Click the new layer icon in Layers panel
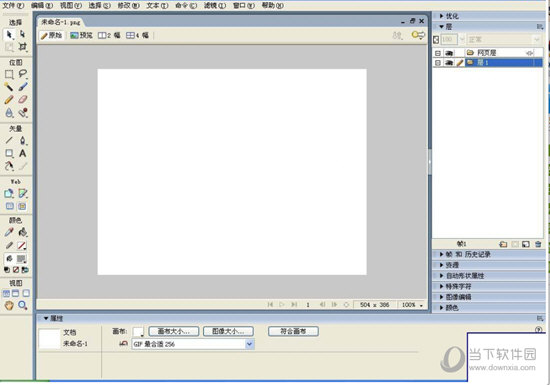The image size is (550, 385). pos(503,244)
